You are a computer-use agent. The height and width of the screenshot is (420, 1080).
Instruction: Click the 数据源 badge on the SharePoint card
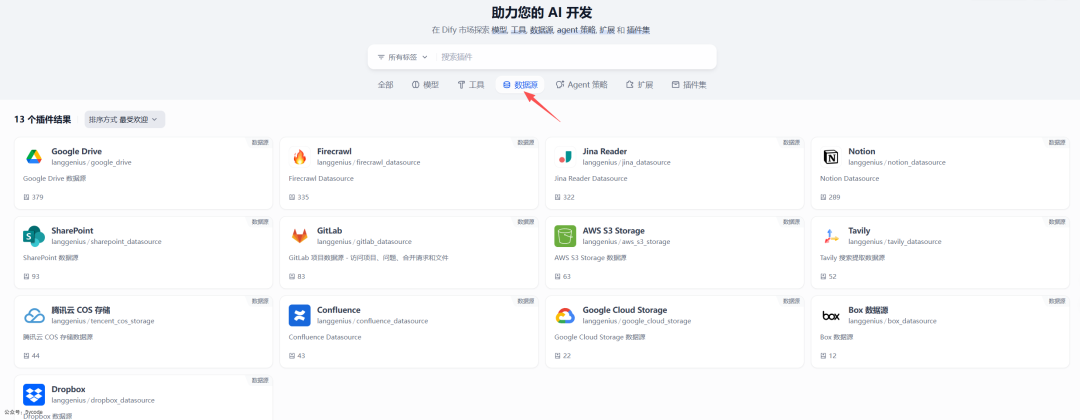tap(260, 222)
